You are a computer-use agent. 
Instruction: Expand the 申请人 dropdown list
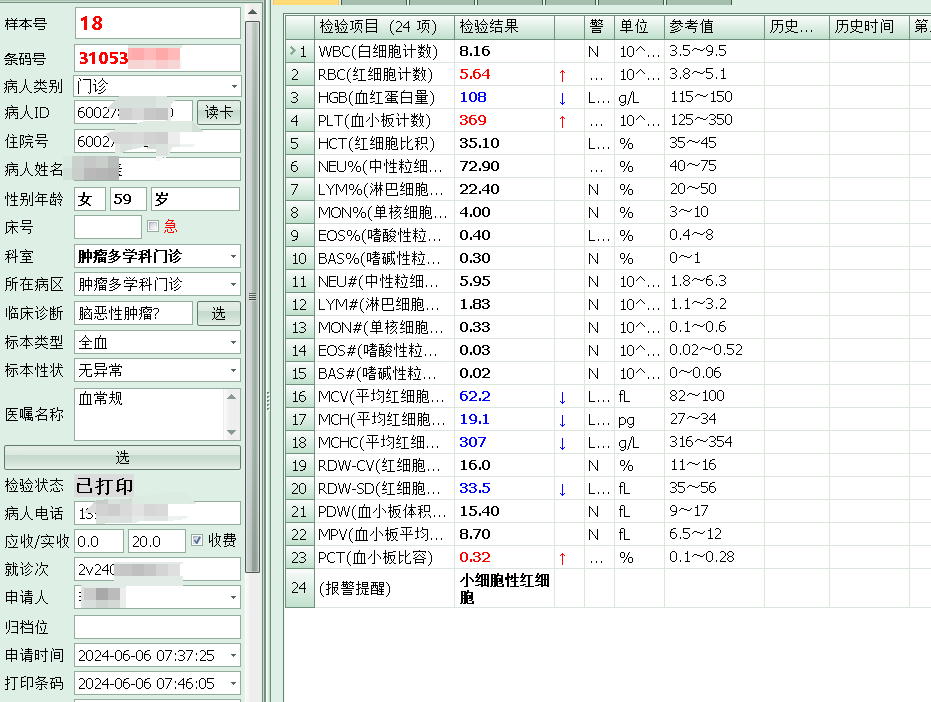coord(231,595)
